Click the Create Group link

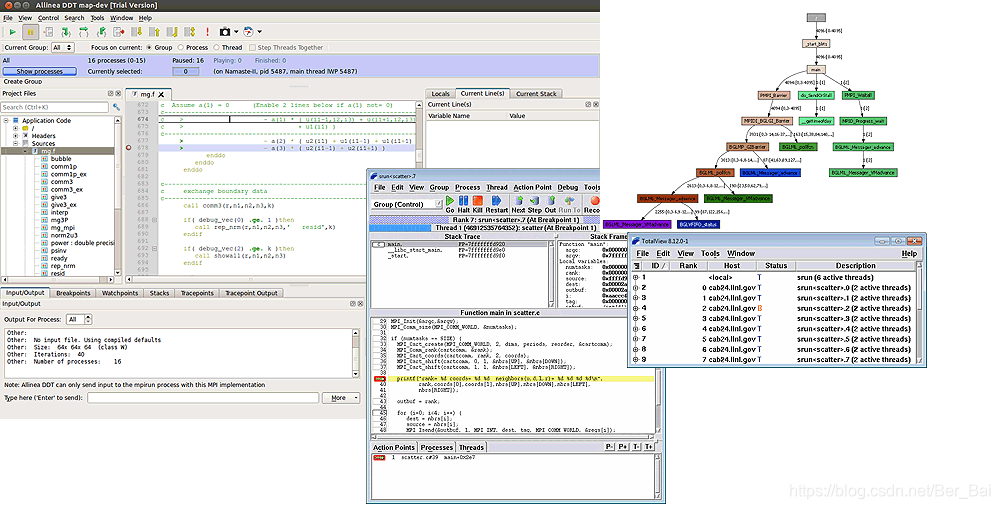23,82
